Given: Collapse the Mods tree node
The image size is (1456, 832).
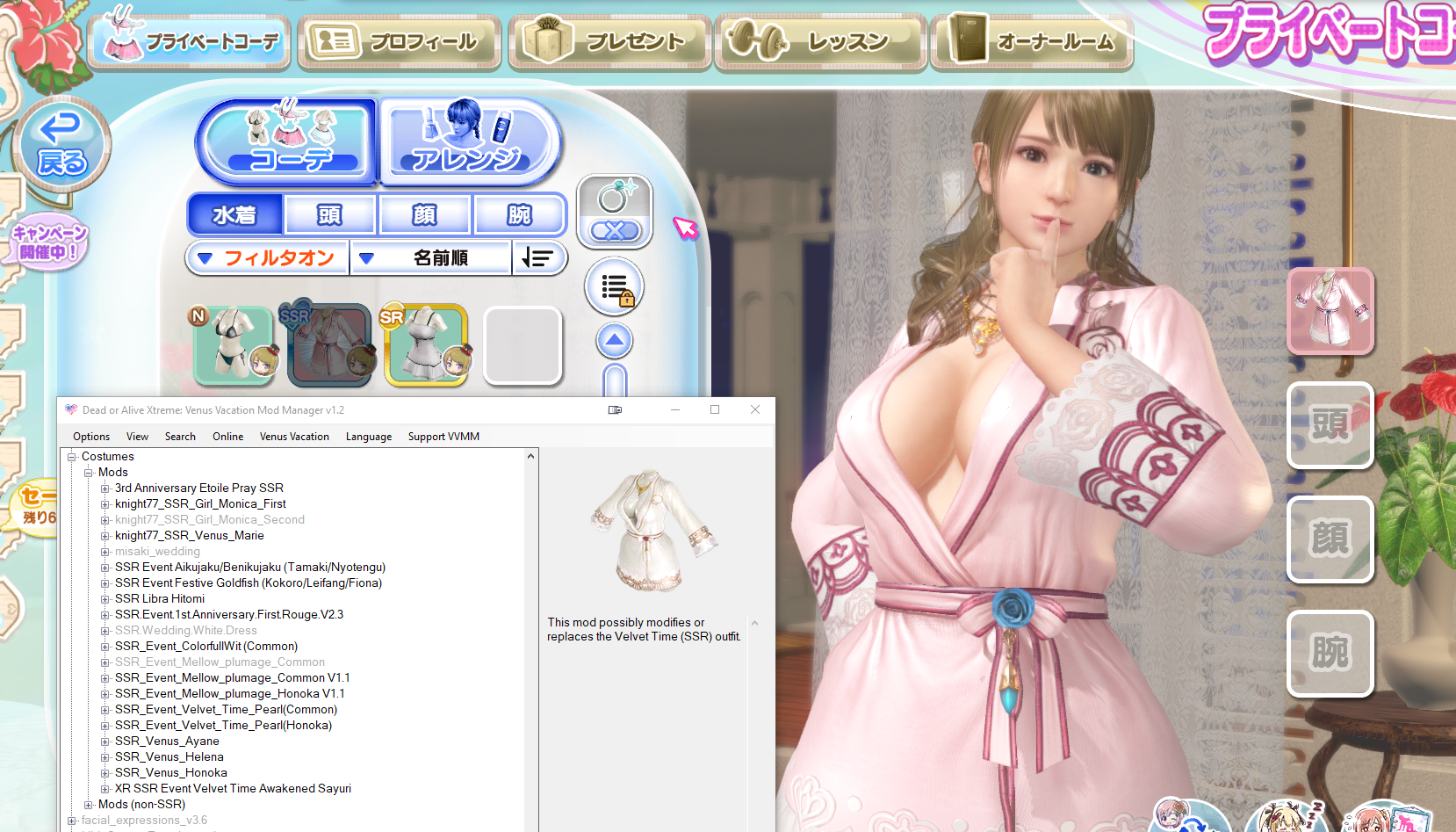Looking at the screenshot, I should pos(89,473).
